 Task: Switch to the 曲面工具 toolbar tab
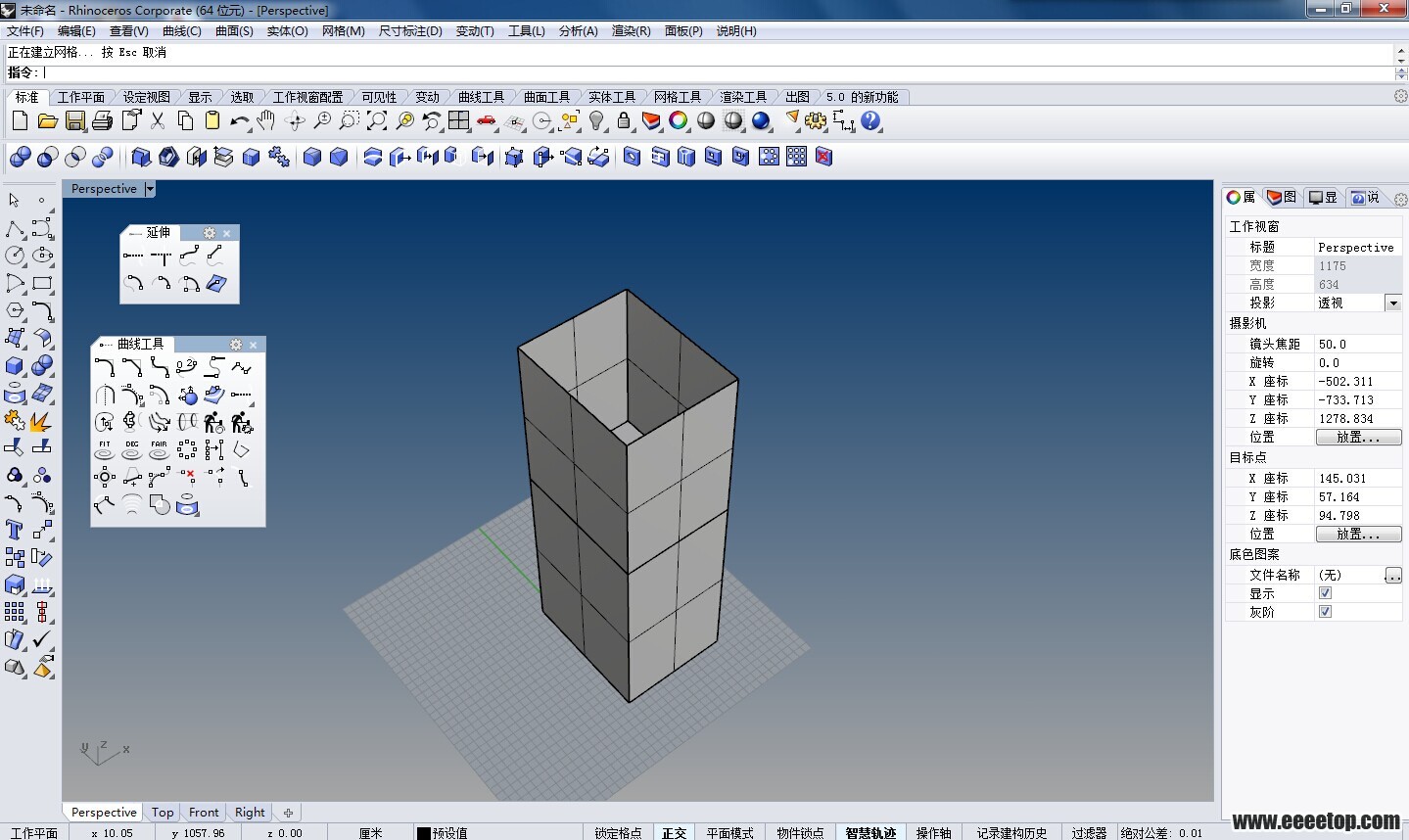click(546, 97)
